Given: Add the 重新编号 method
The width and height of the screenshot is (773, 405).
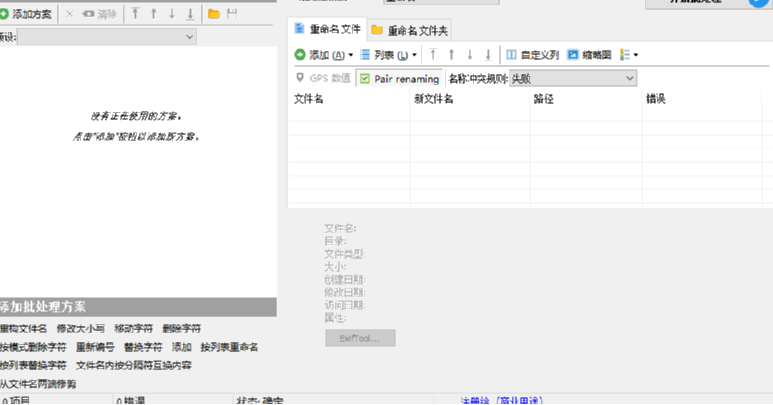Looking at the screenshot, I should pyautogui.click(x=95, y=347).
